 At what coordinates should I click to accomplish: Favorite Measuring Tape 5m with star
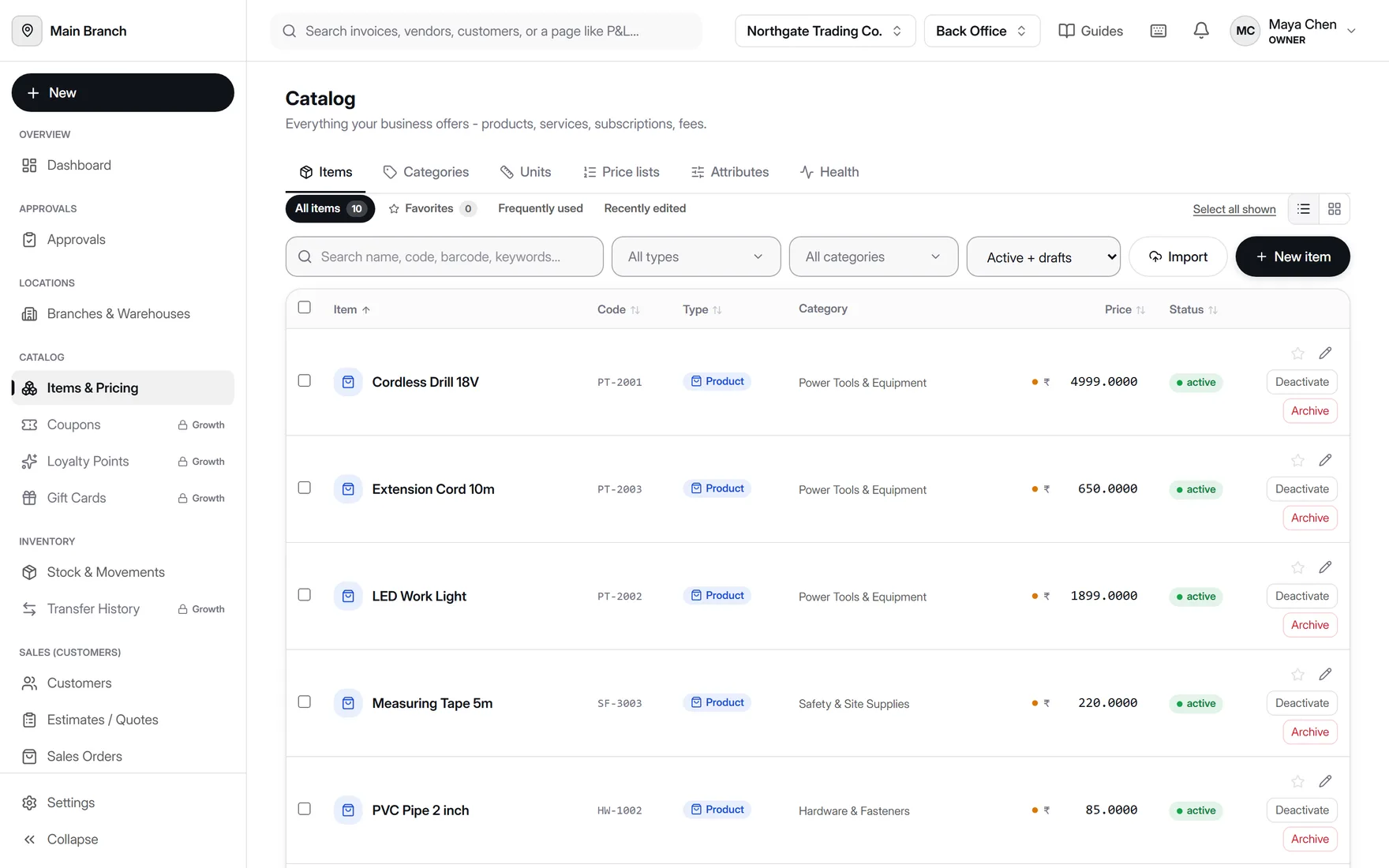coord(1297,675)
